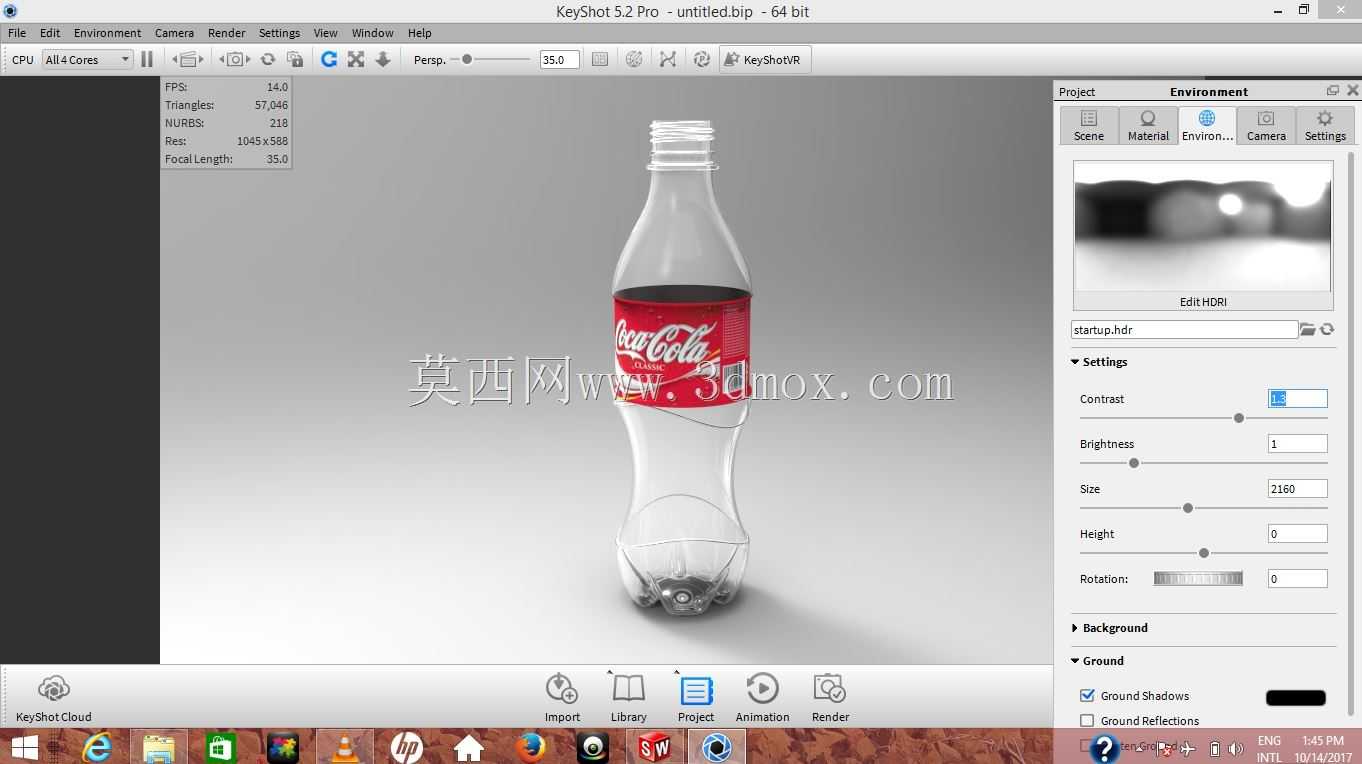Toggle the Ground Shadows checkbox
The image size is (1362, 764).
(1087, 696)
